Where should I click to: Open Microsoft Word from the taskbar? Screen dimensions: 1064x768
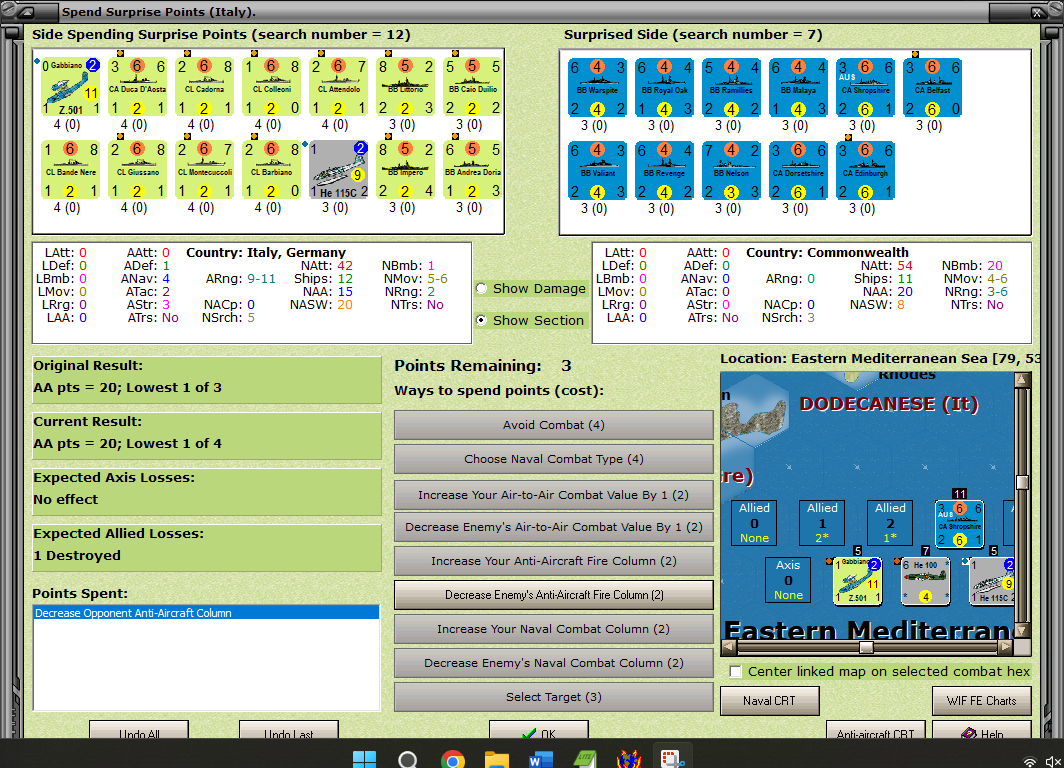[x=541, y=759]
